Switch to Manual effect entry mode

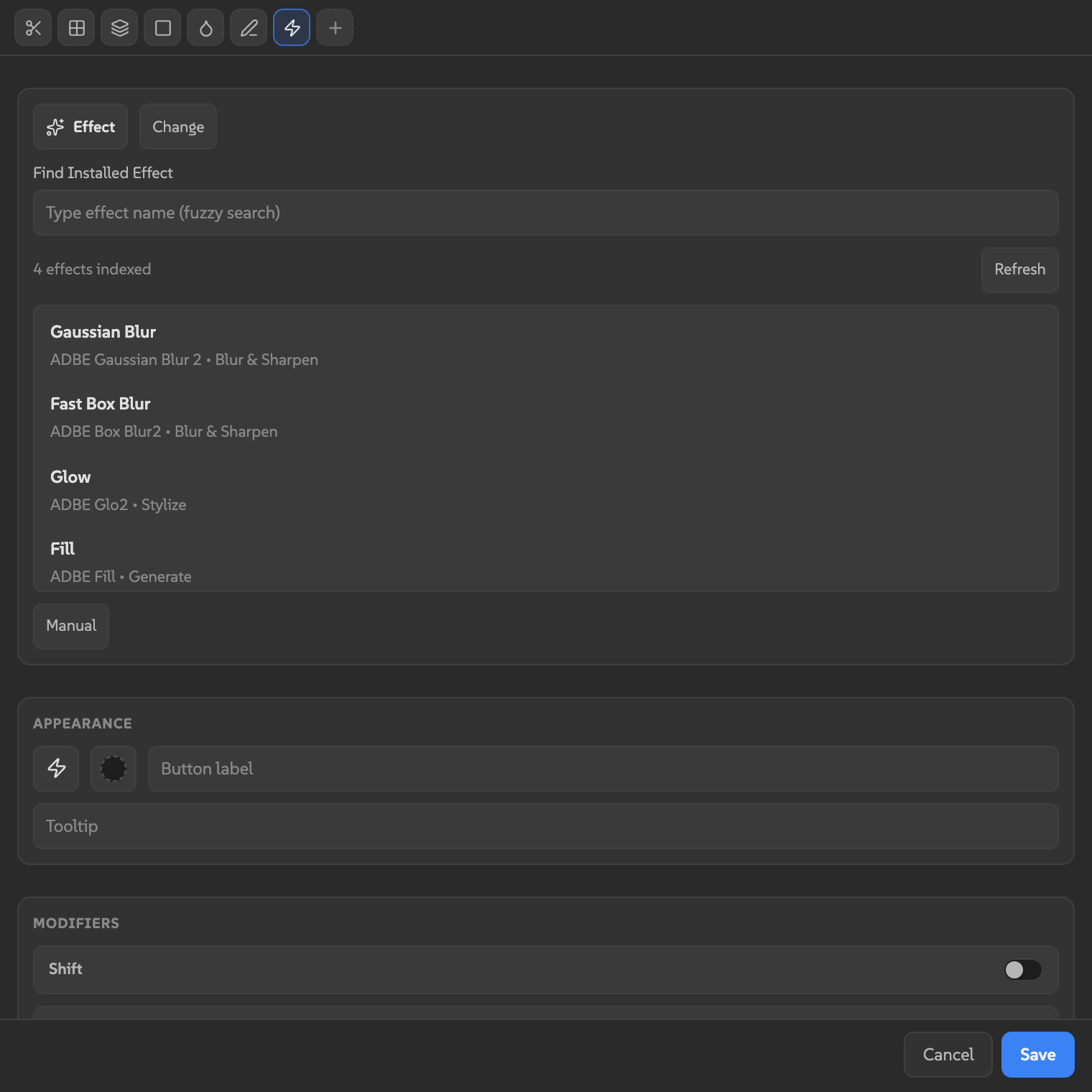[70, 626]
